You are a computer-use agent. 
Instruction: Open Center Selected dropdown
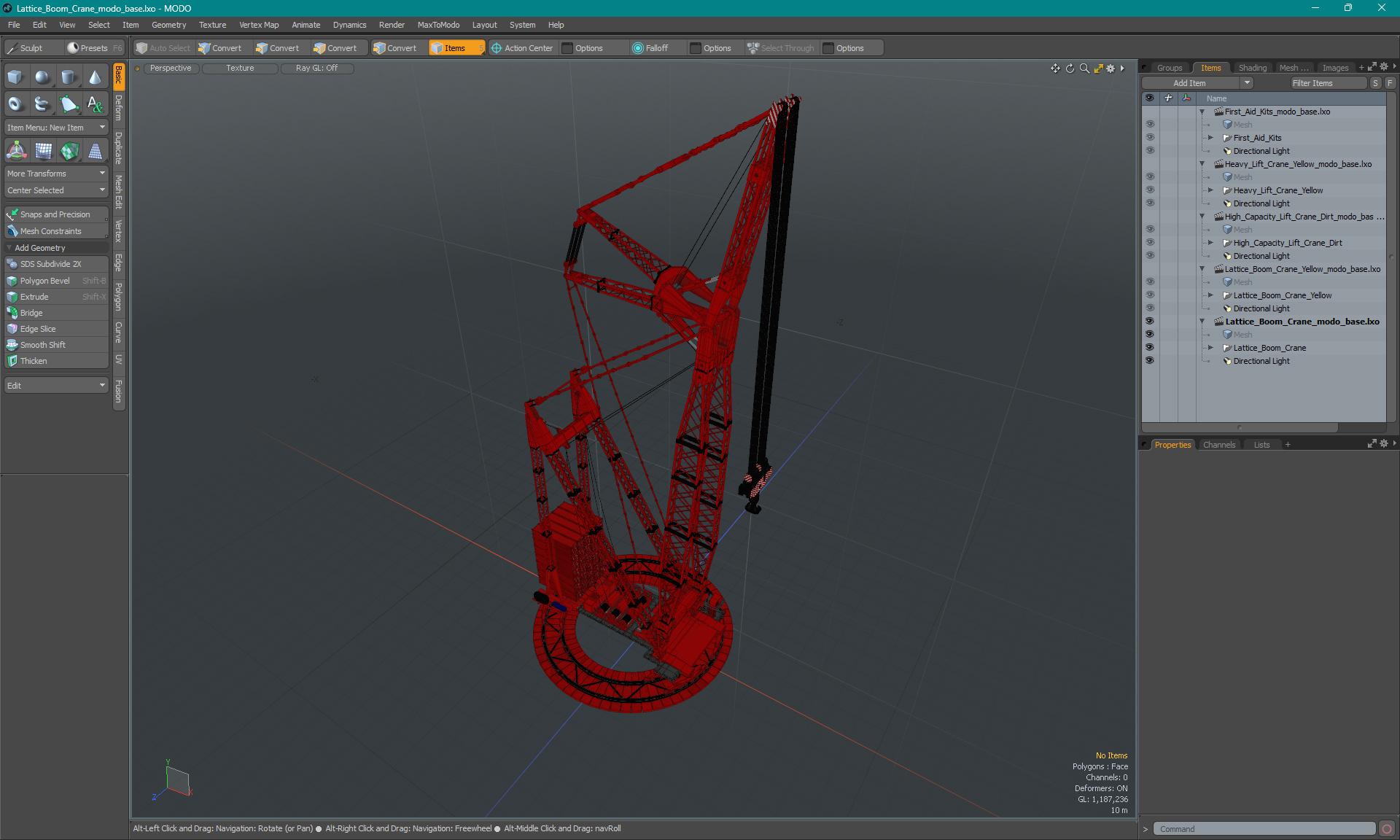click(x=57, y=190)
